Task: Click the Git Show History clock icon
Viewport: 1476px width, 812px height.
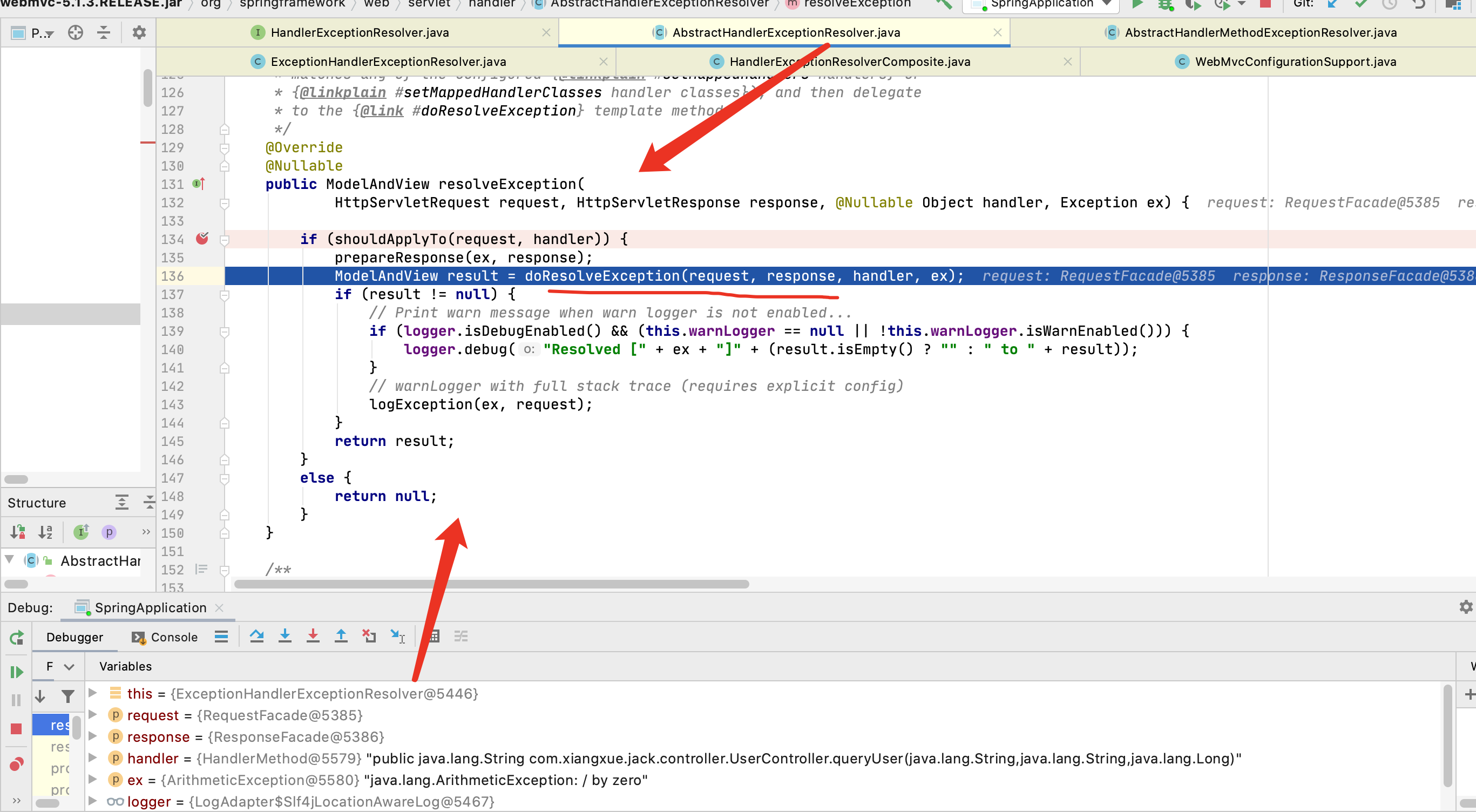Action: pyautogui.click(x=1390, y=4)
